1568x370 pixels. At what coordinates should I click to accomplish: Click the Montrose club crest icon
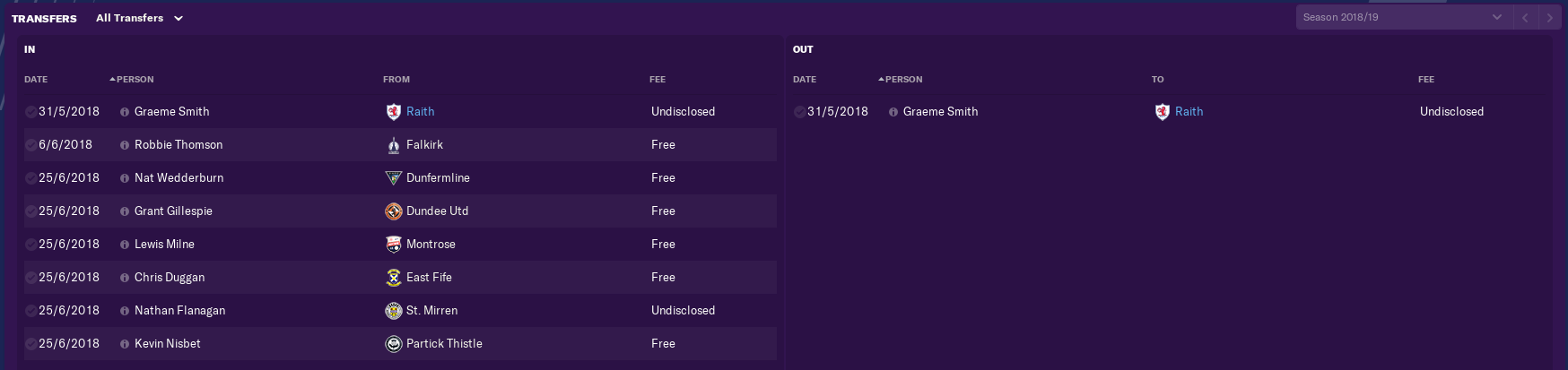(x=393, y=245)
